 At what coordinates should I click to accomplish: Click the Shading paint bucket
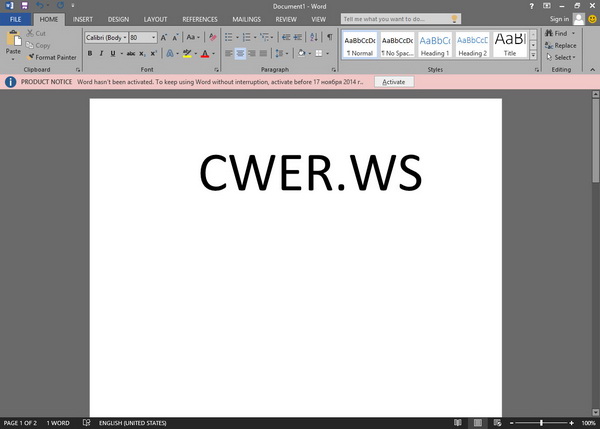[302, 53]
